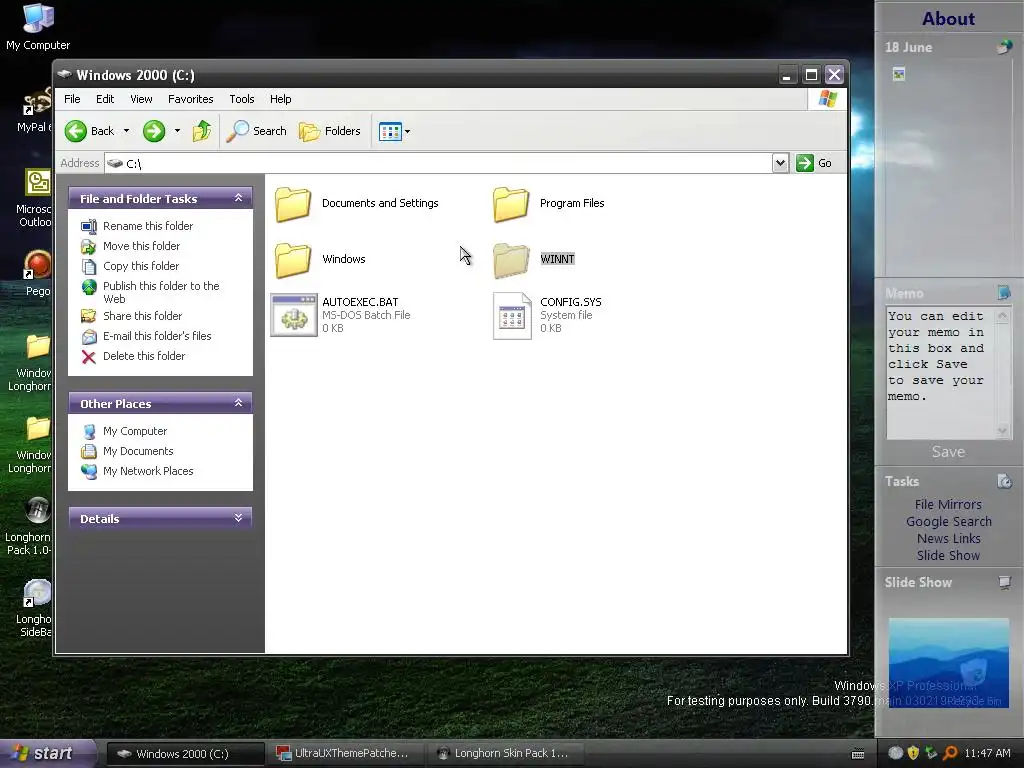Click Move this folder
Viewport: 1024px width, 768px height.
pyautogui.click(x=141, y=246)
